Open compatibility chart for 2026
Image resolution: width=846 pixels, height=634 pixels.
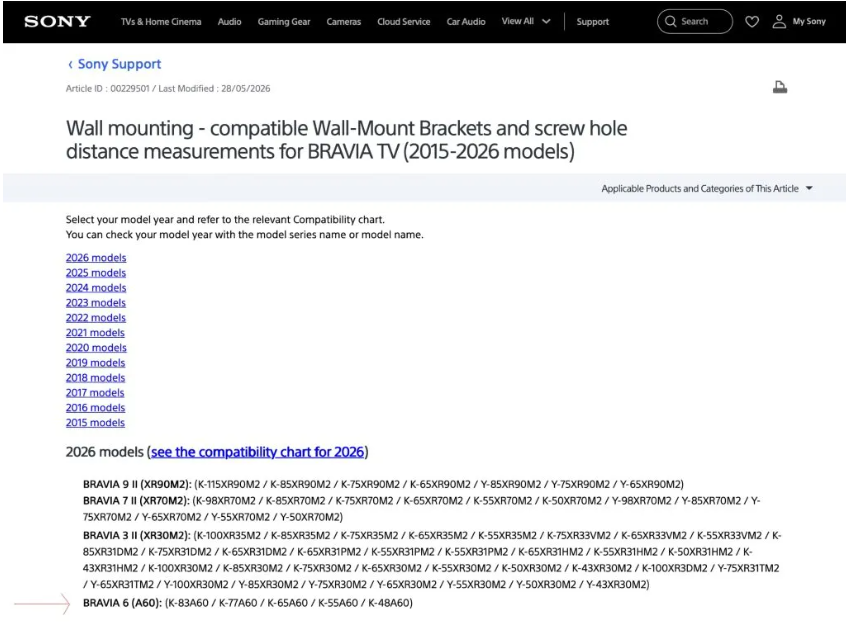(x=257, y=452)
